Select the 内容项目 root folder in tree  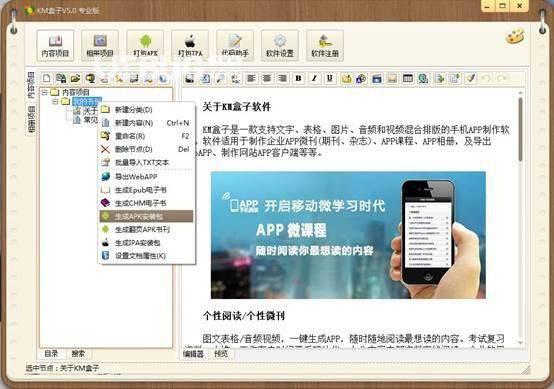[x=76, y=93]
